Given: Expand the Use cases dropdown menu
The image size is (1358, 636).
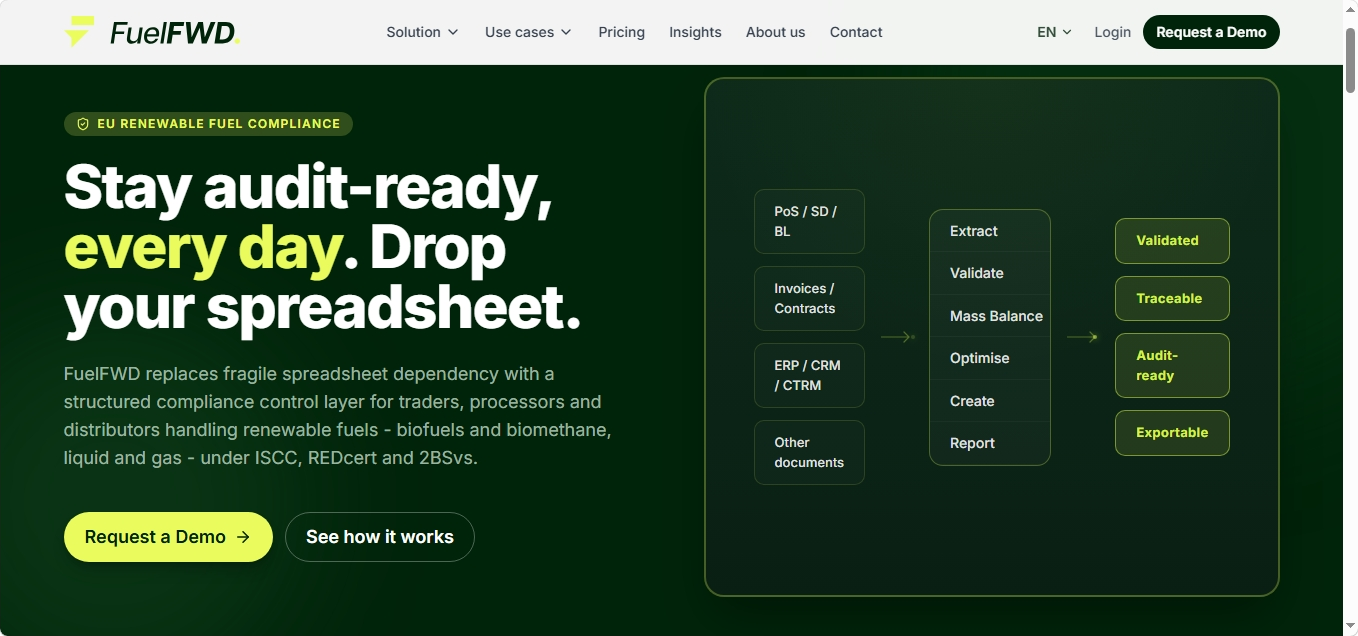Looking at the screenshot, I should coord(528,32).
